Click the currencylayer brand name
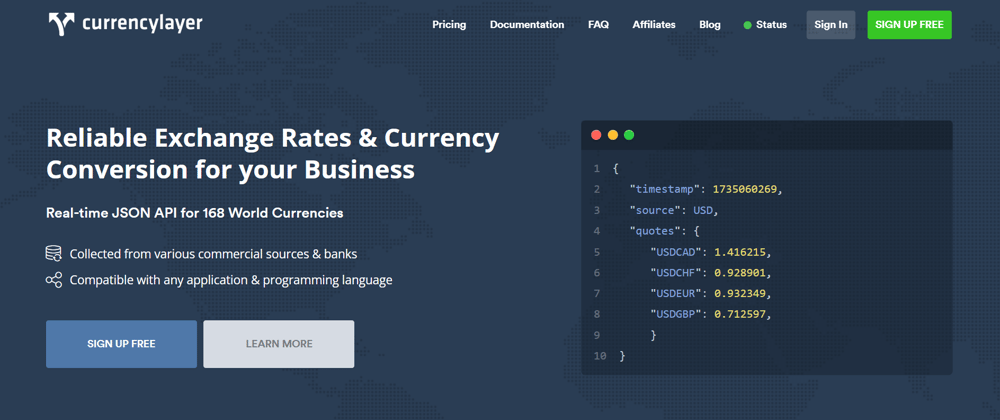The height and width of the screenshot is (420, 1000). 142,24
